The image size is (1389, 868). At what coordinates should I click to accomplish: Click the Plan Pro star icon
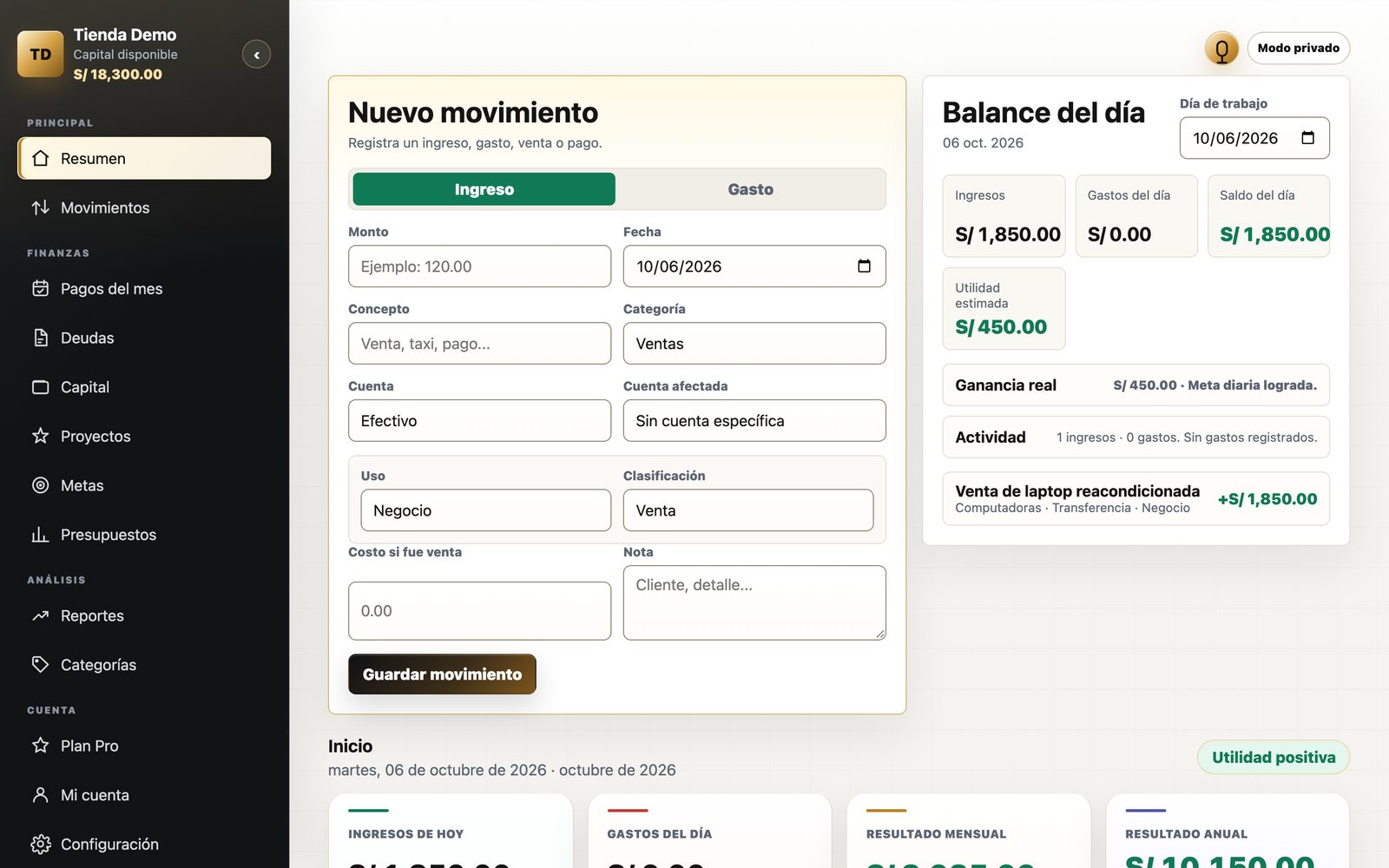40,746
